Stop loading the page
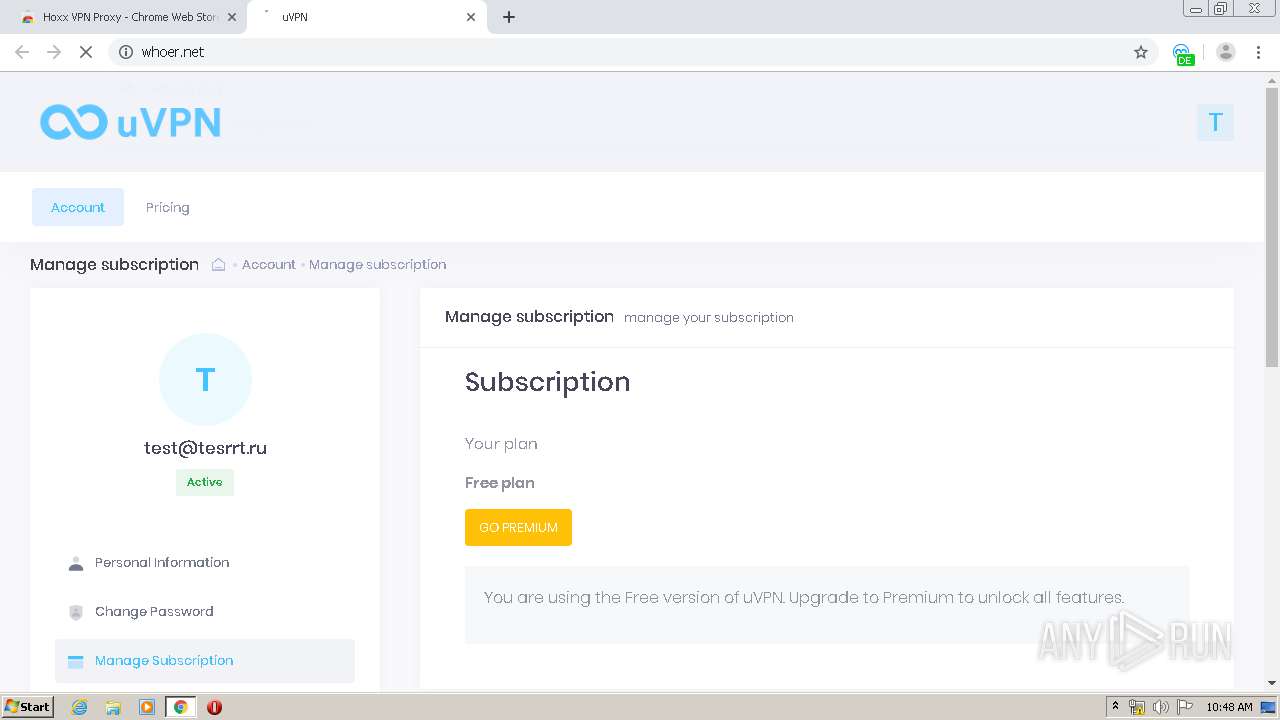Screen dimensions: 1280x720 point(86,52)
